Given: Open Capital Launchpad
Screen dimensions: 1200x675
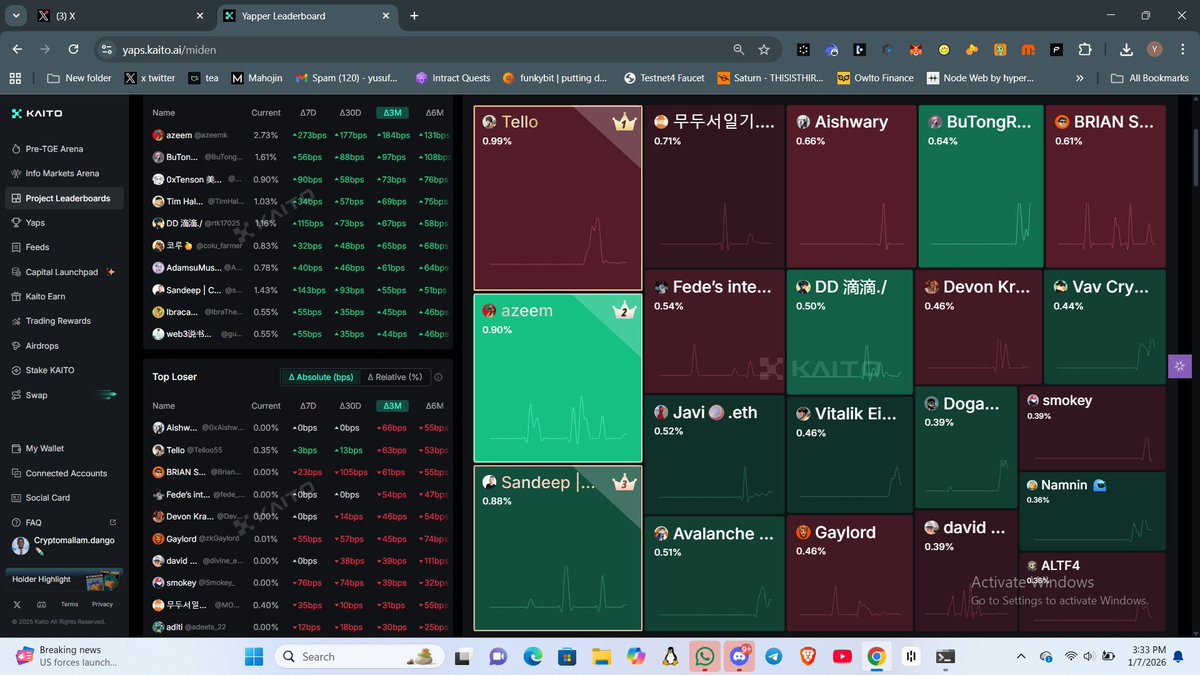Looking at the screenshot, I should (62, 272).
